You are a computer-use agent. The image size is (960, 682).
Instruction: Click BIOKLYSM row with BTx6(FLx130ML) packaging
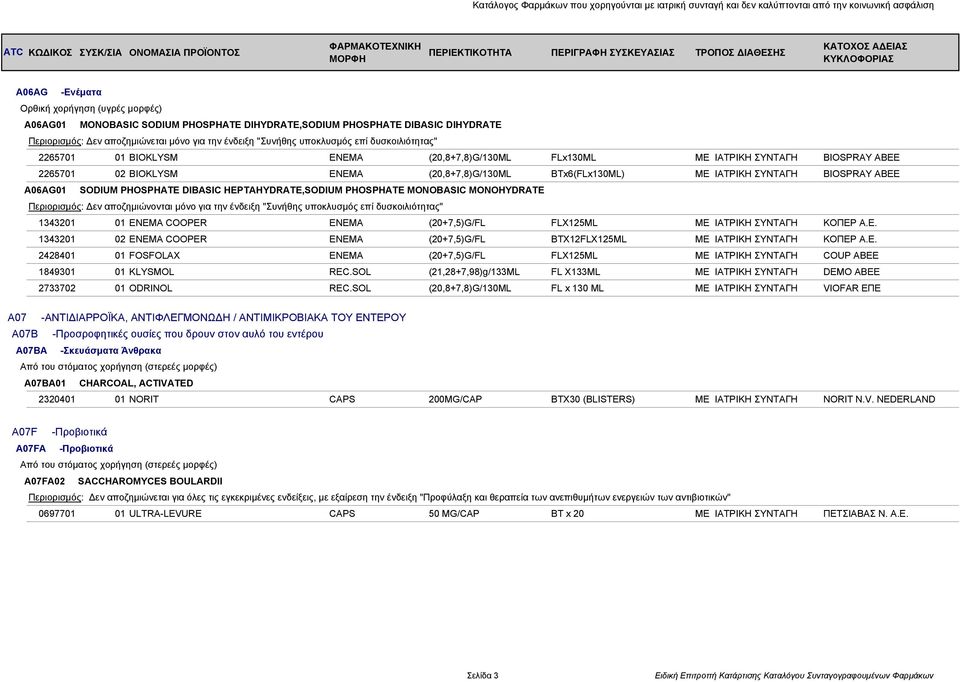tap(492, 174)
